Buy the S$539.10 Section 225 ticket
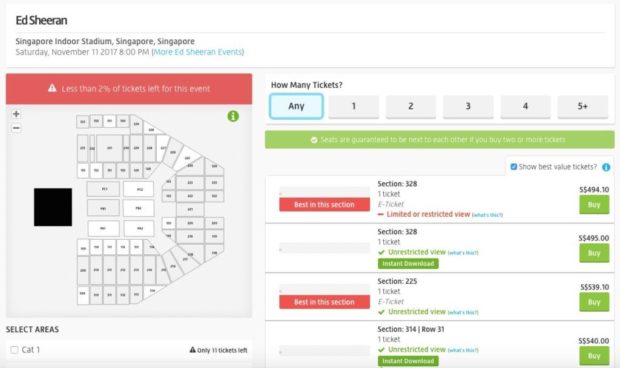The width and height of the screenshot is (620, 368). [594, 302]
